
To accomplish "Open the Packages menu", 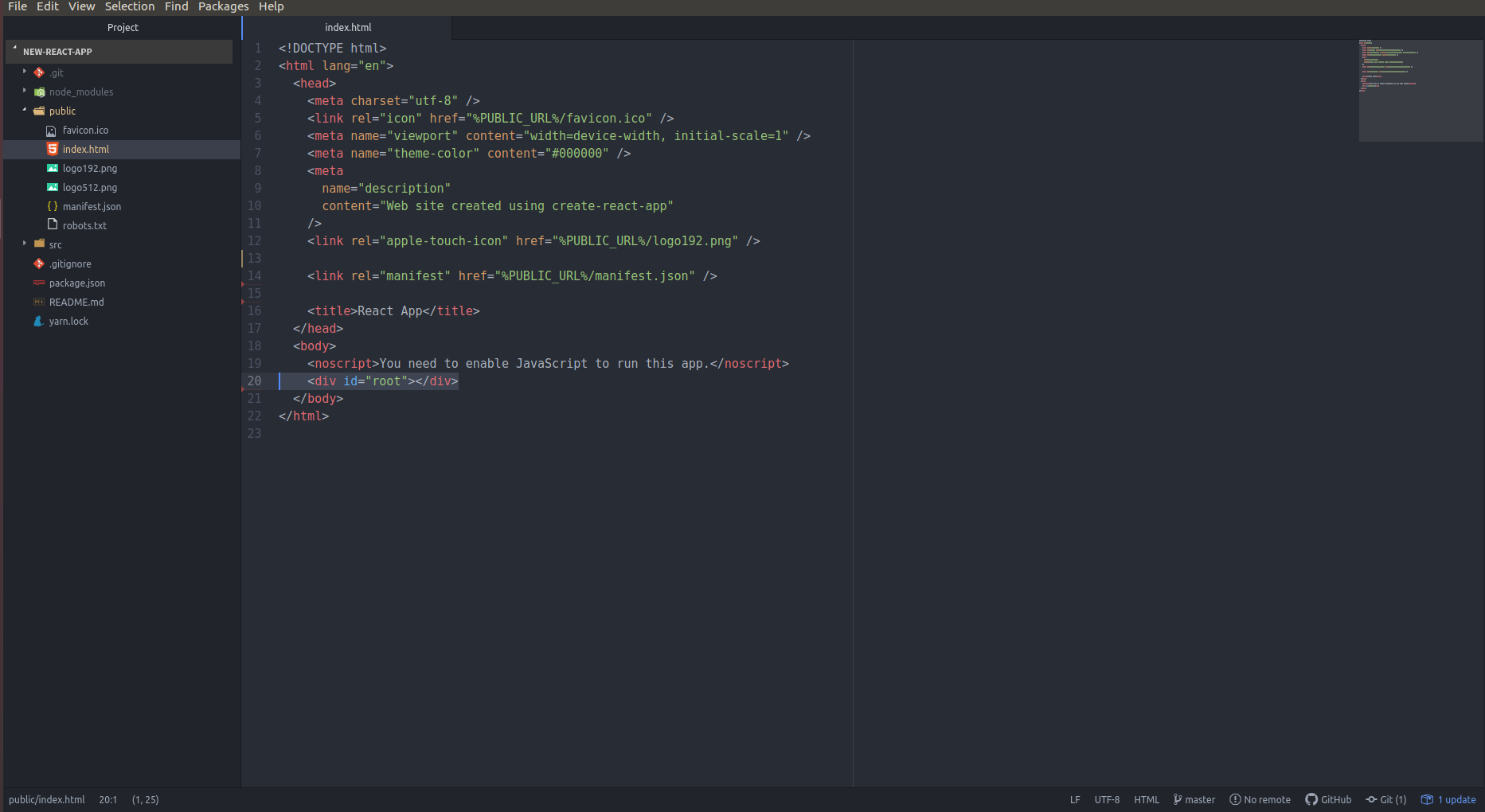I will pyautogui.click(x=223, y=6).
